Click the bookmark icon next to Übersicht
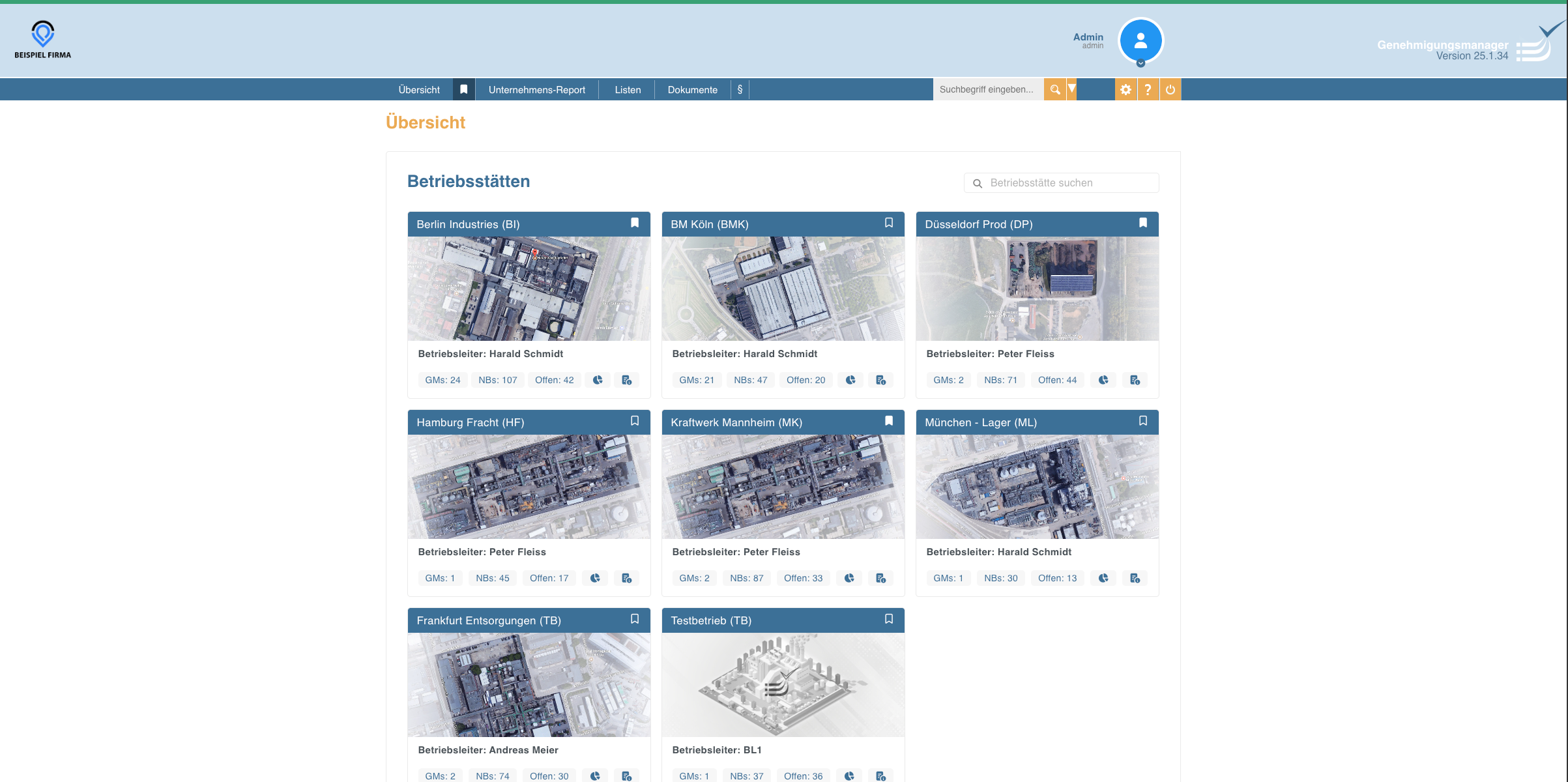1568x782 pixels. tap(463, 89)
